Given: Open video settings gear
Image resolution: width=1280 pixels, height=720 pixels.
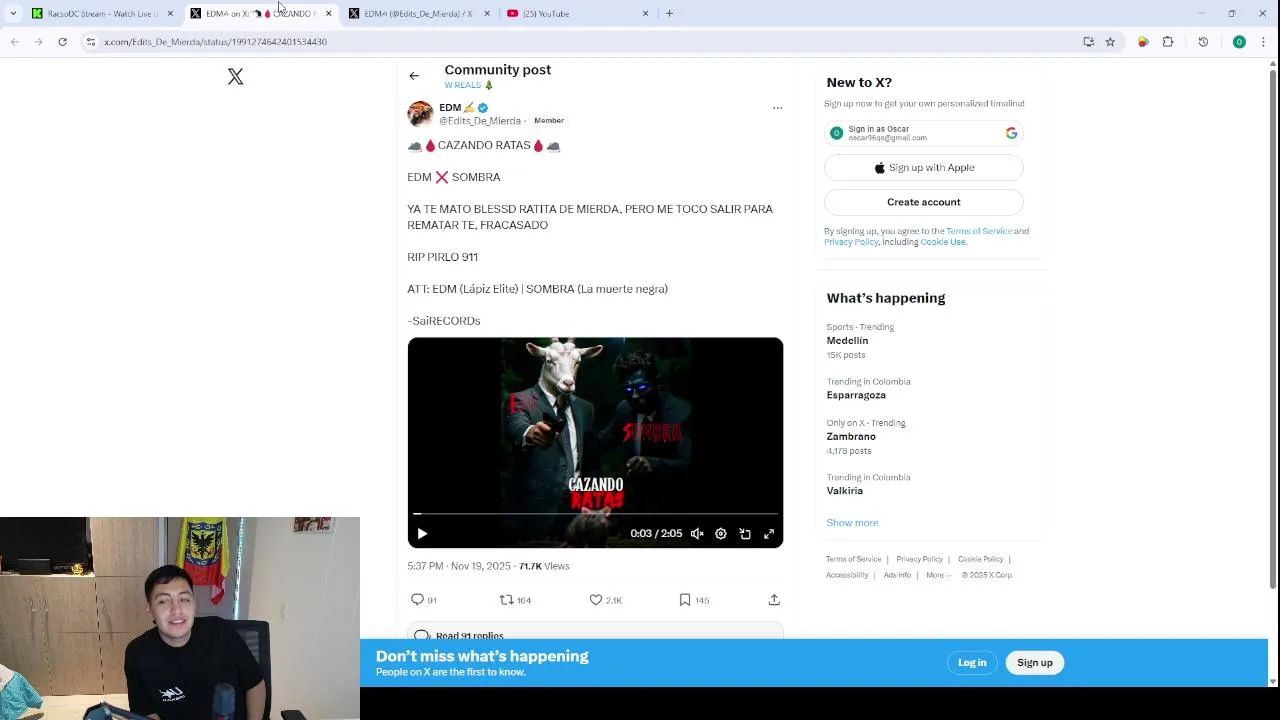Looking at the screenshot, I should 721,534.
